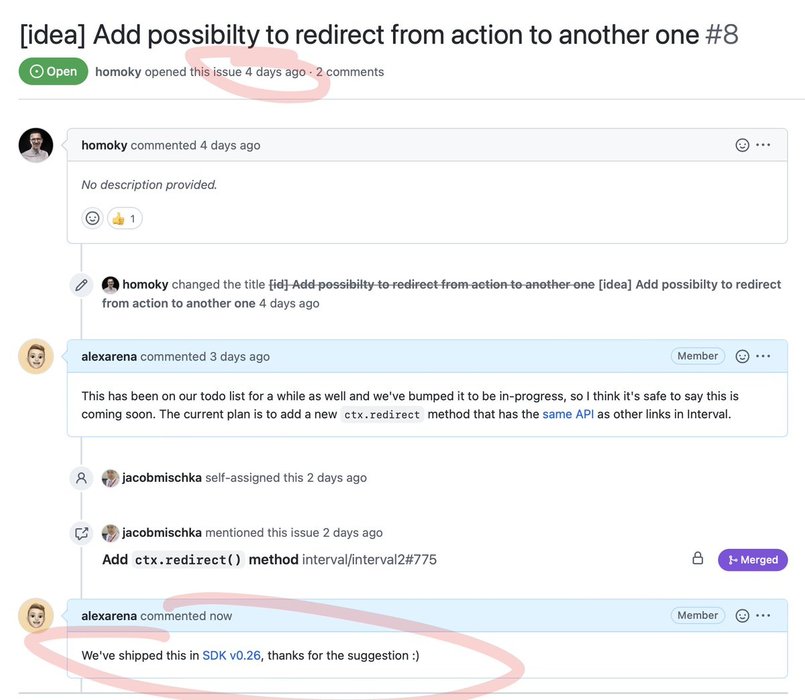Click homoky's avatar beside first comment
The height and width of the screenshot is (700, 805).
point(36,146)
